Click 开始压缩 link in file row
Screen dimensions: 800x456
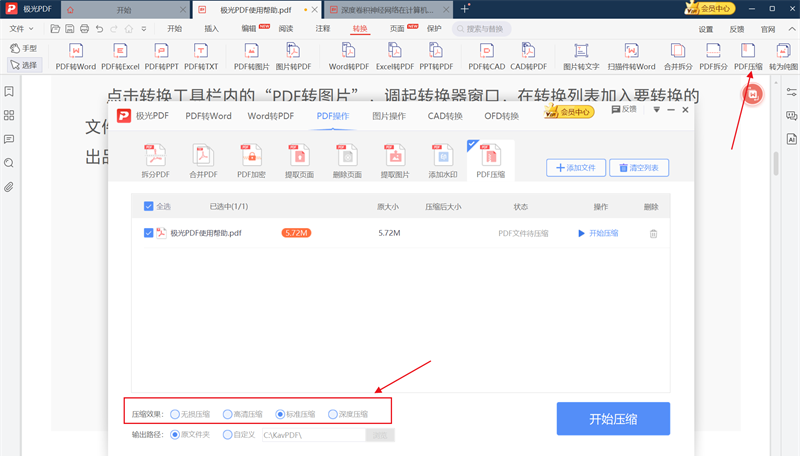[x=598, y=233]
